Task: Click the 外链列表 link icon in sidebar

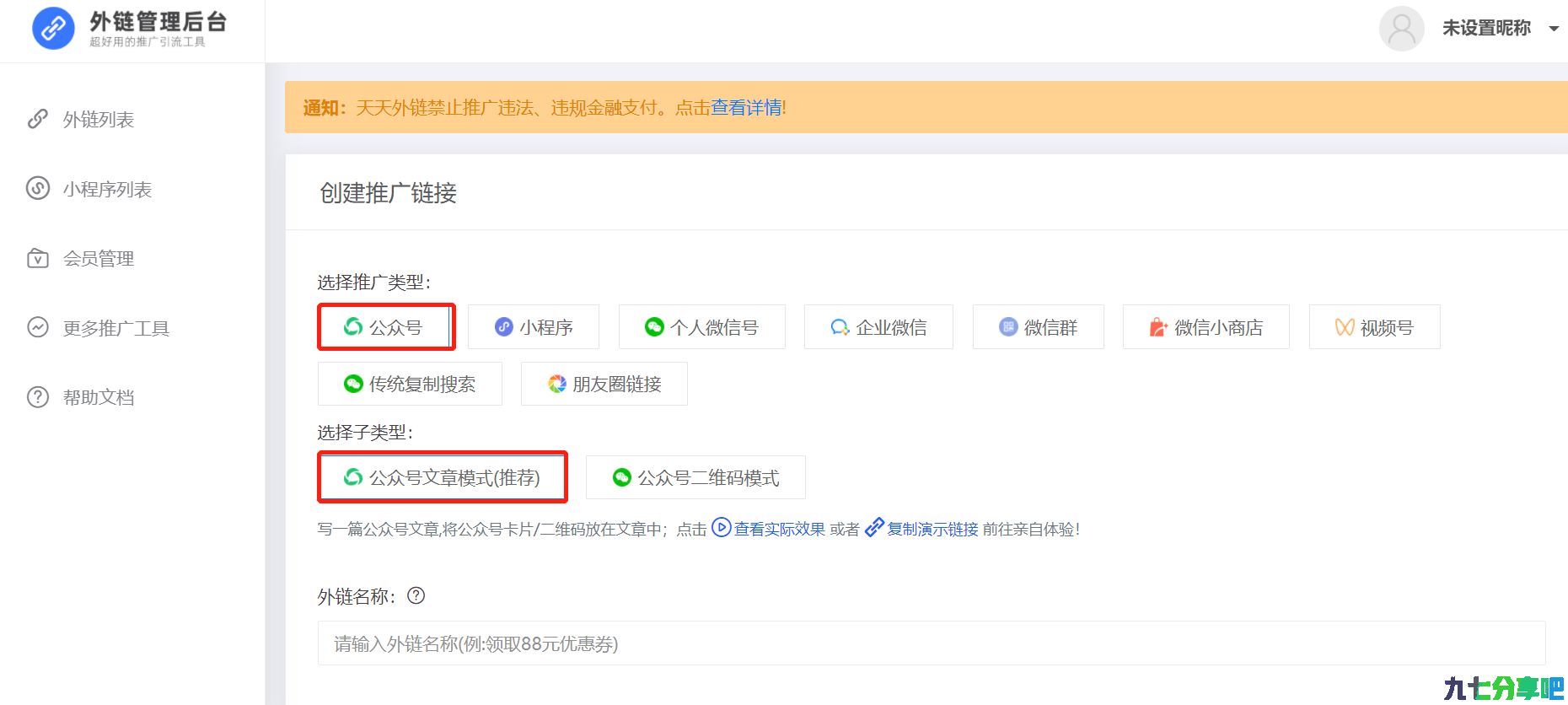Action: click(37, 119)
